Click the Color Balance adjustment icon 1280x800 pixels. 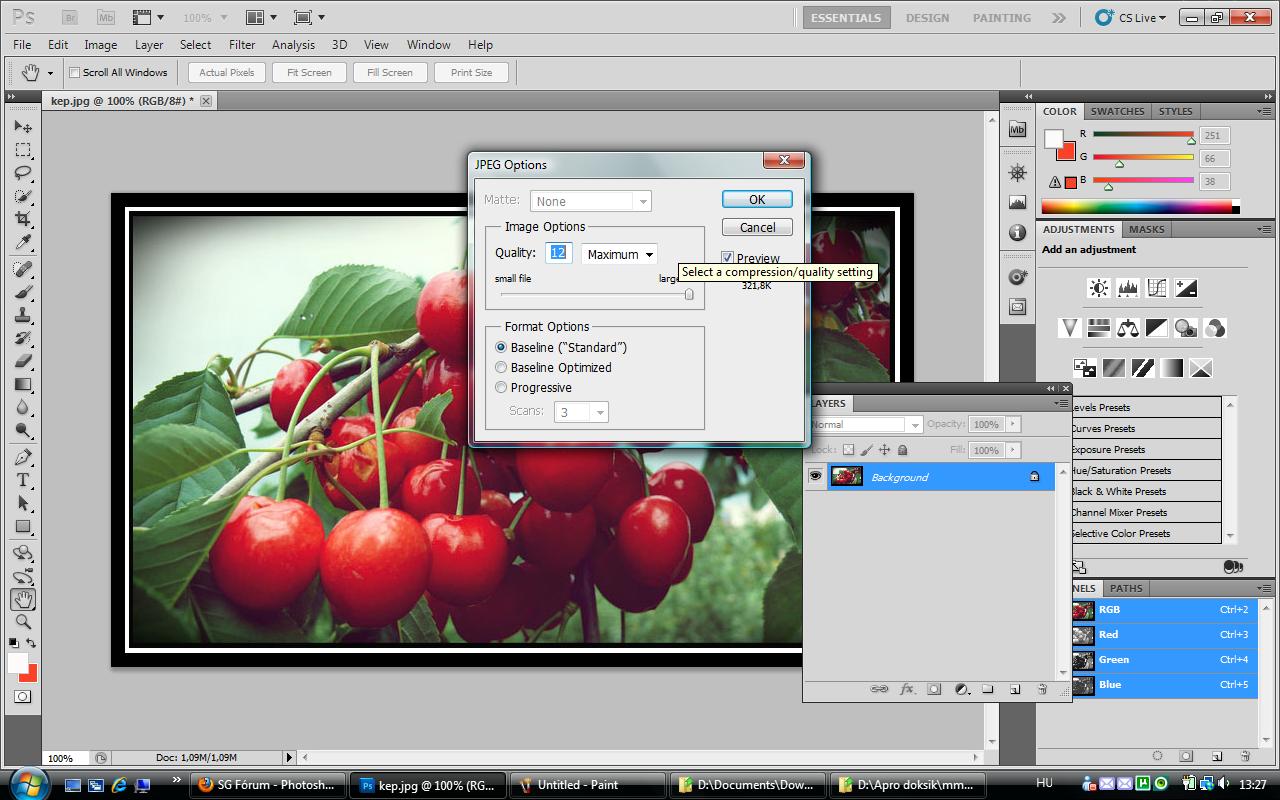(1128, 328)
